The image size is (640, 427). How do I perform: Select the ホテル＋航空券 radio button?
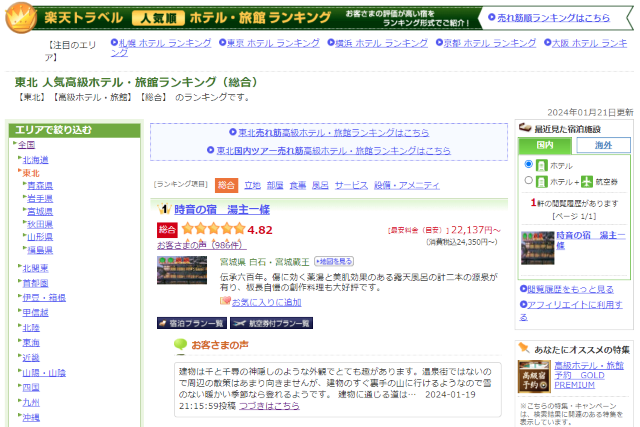click(x=528, y=181)
